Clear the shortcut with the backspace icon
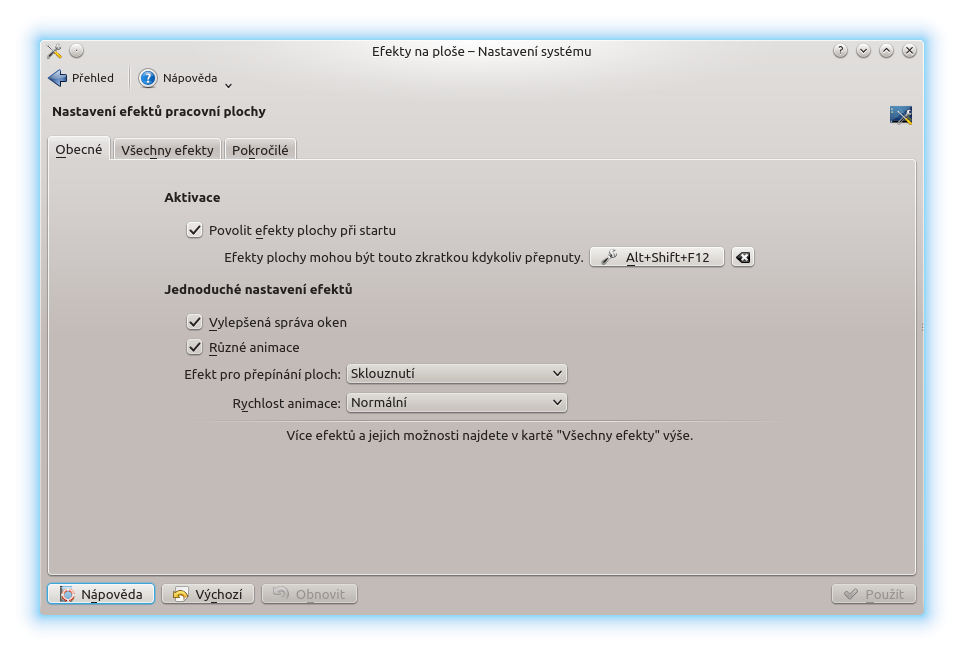The width and height of the screenshot is (964, 655). [743, 257]
